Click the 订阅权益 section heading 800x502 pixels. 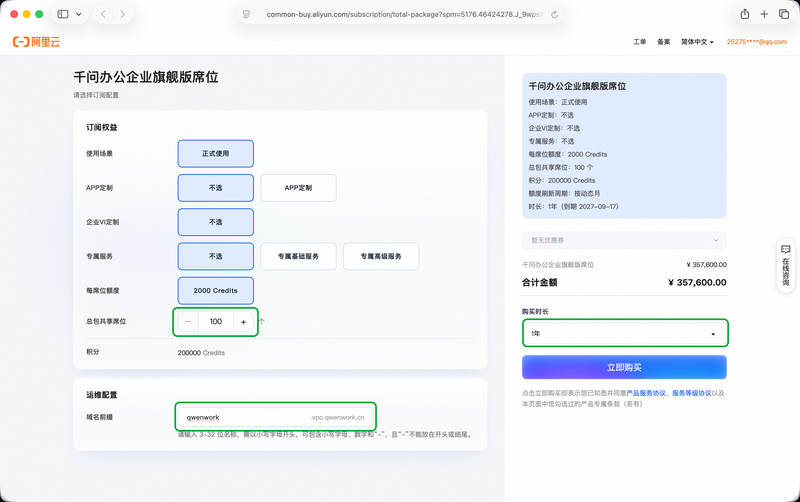pyautogui.click(x=102, y=128)
